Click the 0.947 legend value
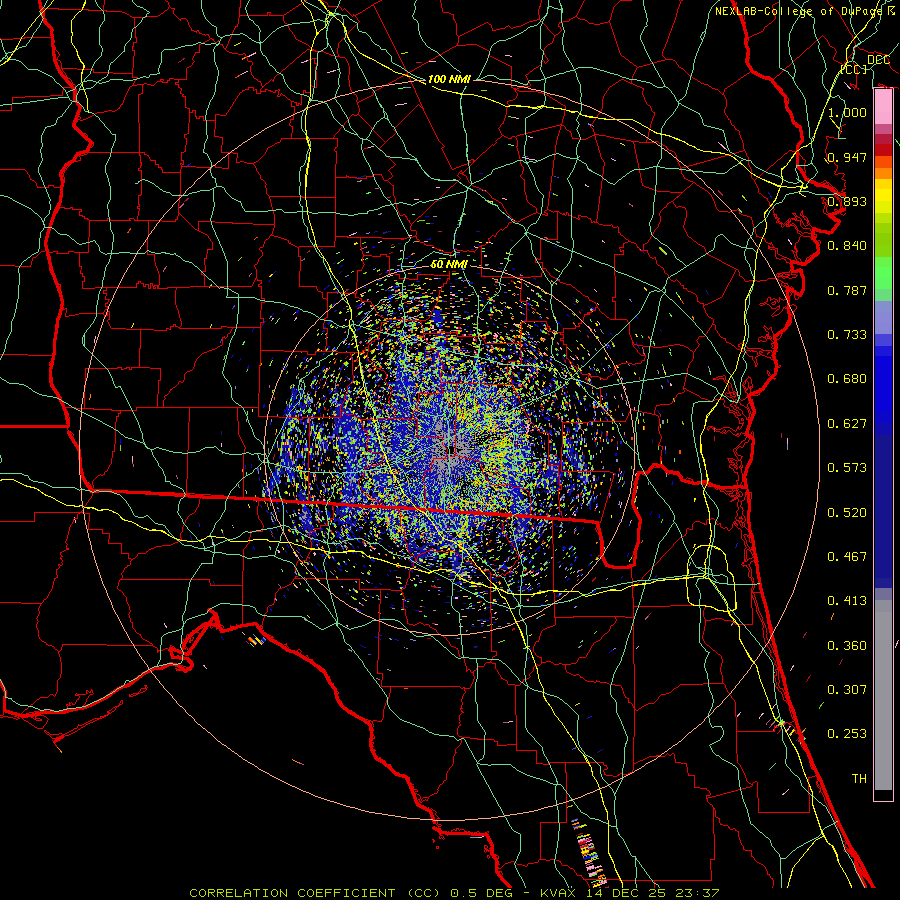 click(x=847, y=157)
